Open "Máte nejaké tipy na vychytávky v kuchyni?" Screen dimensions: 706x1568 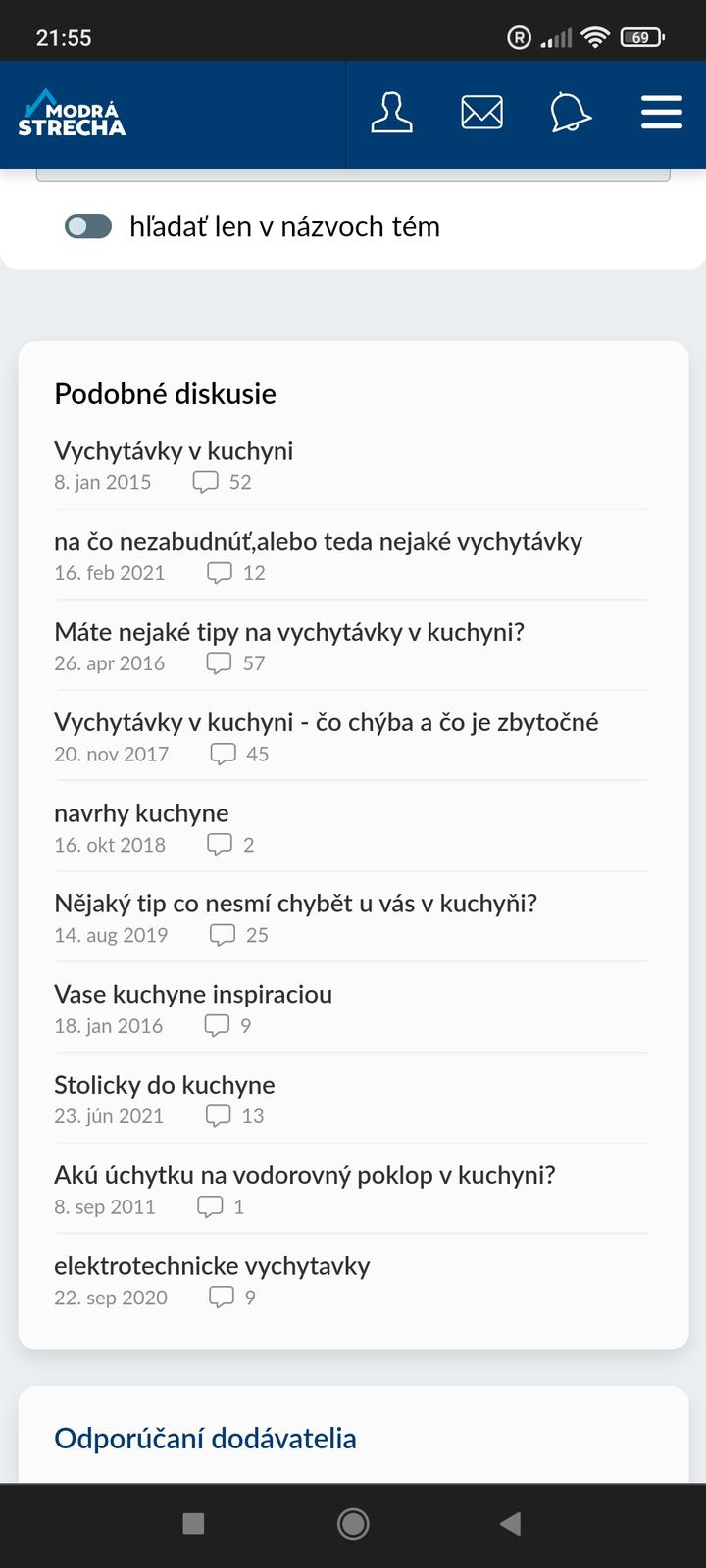[289, 632]
